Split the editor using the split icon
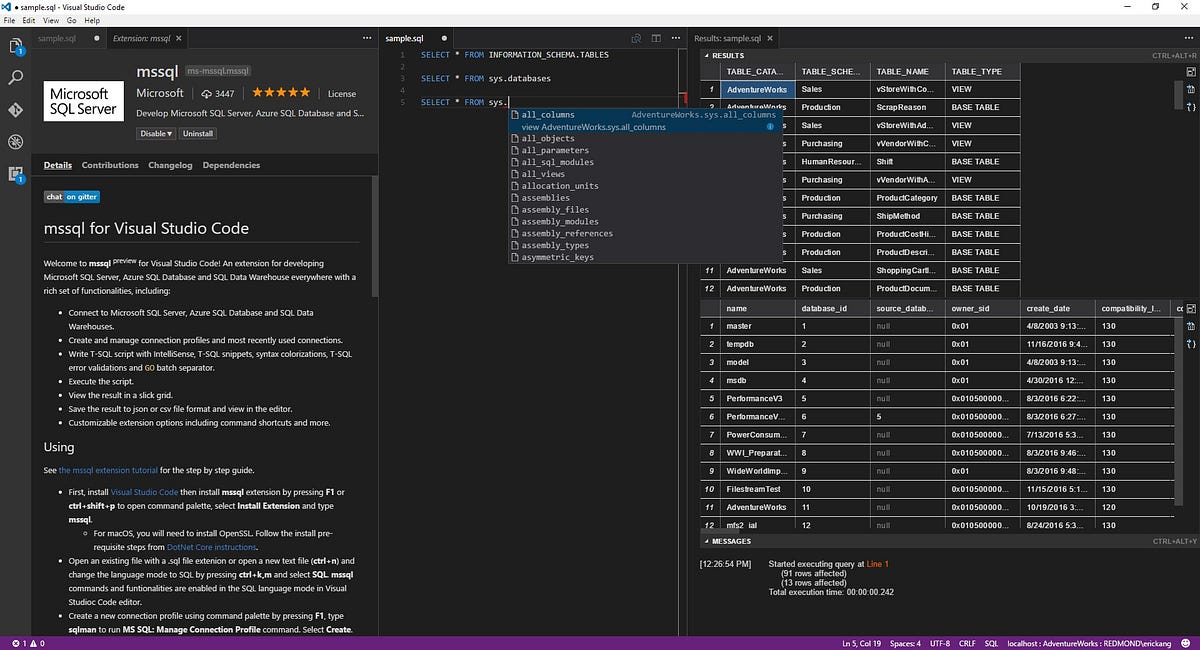Viewport: 1200px width, 650px height. pos(656,38)
